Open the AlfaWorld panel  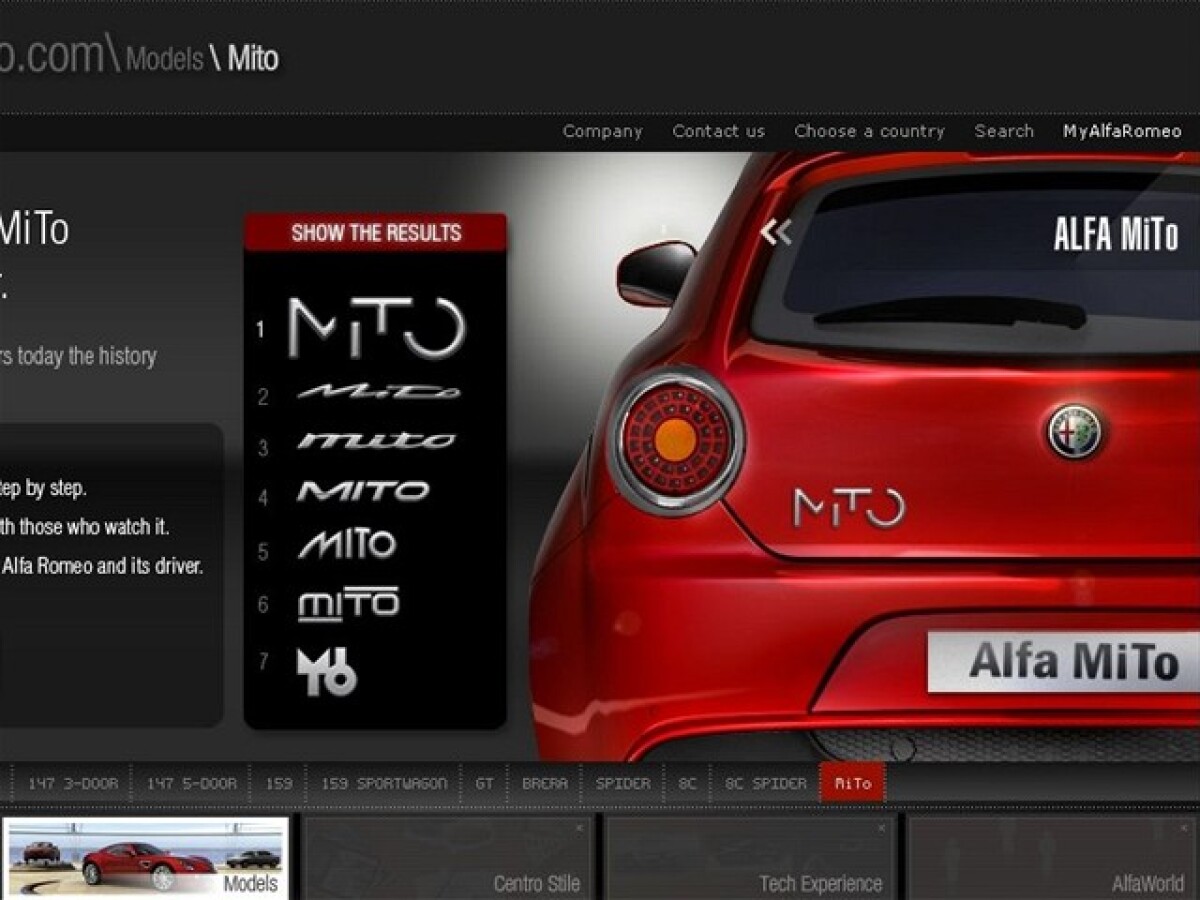coord(1054,858)
